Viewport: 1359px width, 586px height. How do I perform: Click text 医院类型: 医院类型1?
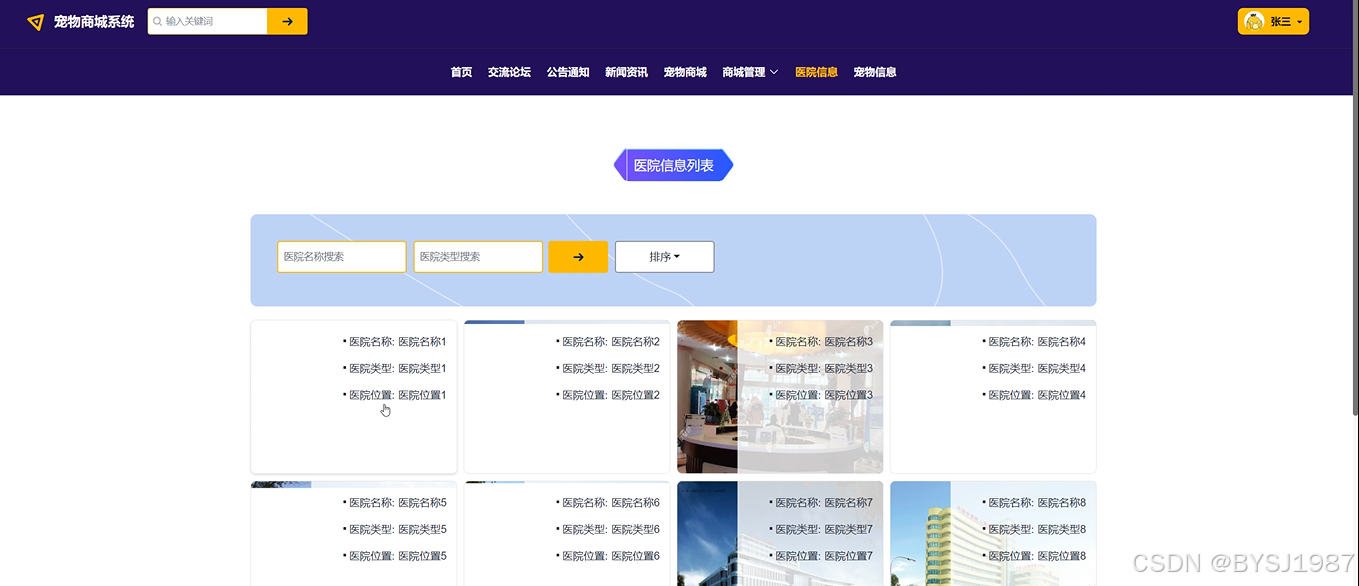coord(397,368)
